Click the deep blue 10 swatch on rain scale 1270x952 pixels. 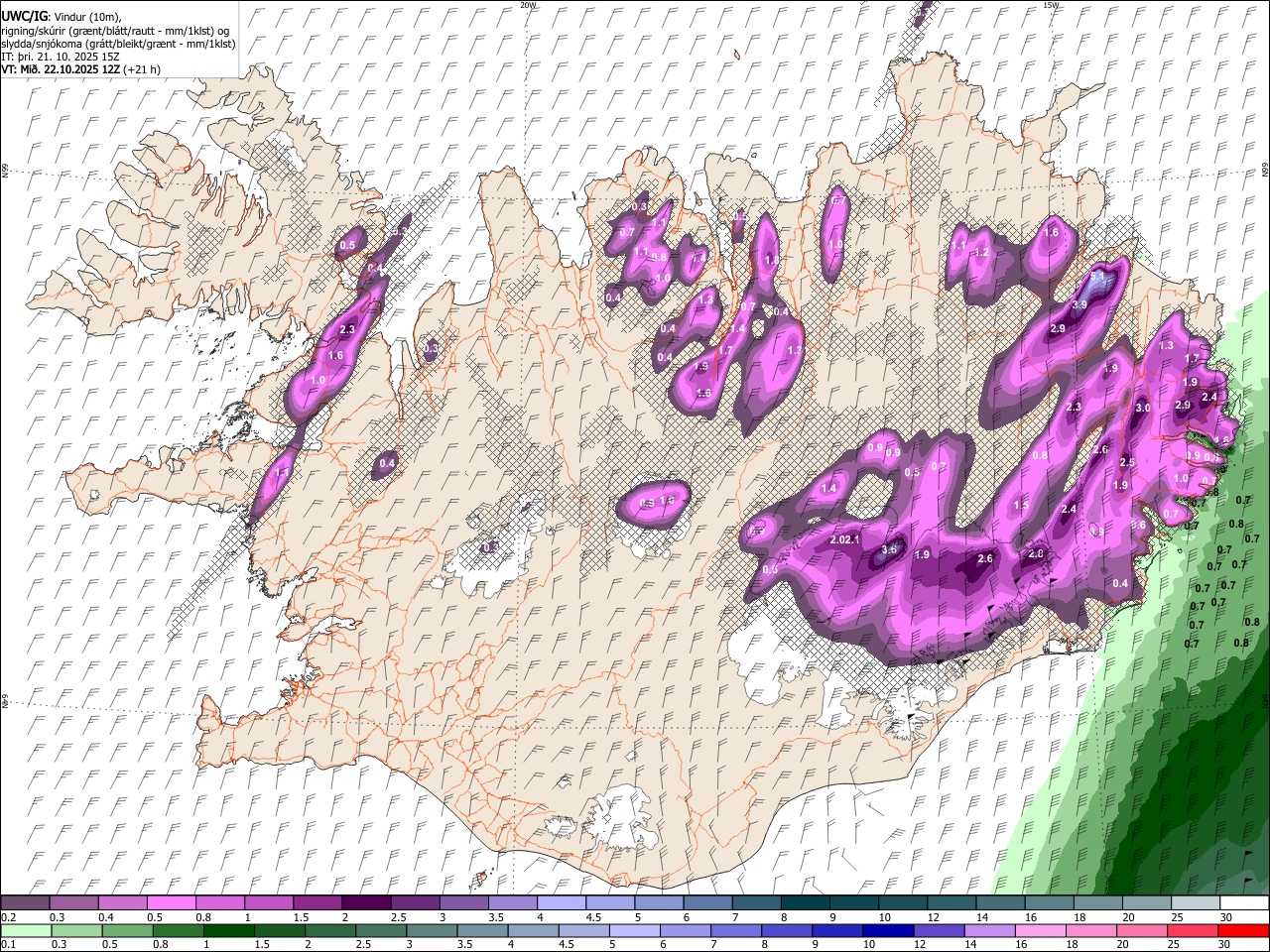click(889, 930)
